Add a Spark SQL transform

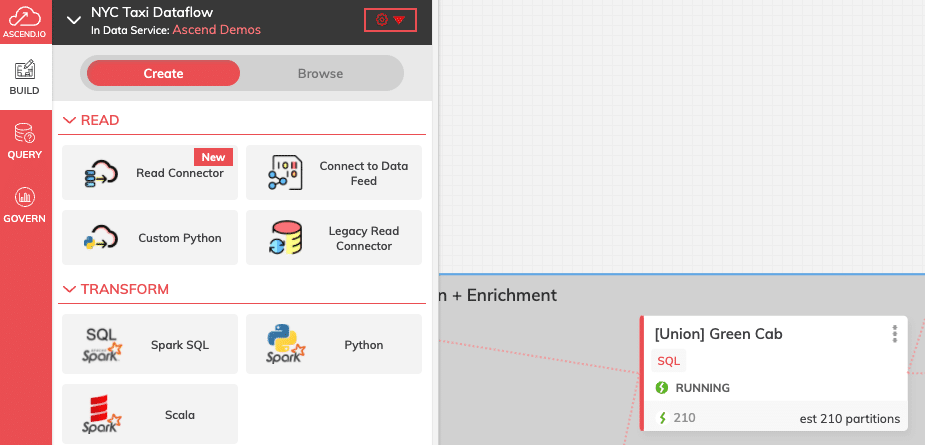(x=150, y=344)
